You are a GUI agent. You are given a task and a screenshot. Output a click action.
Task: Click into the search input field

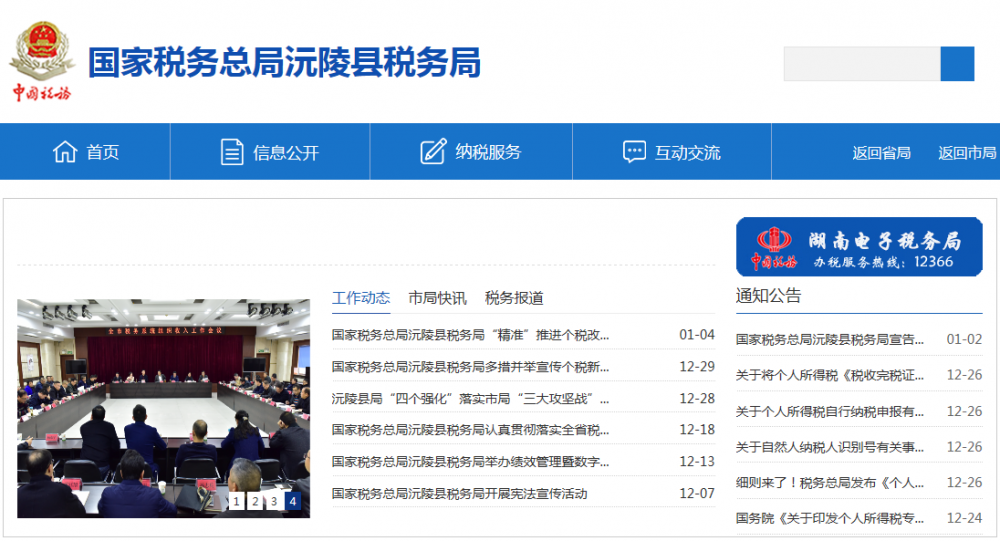point(862,64)
